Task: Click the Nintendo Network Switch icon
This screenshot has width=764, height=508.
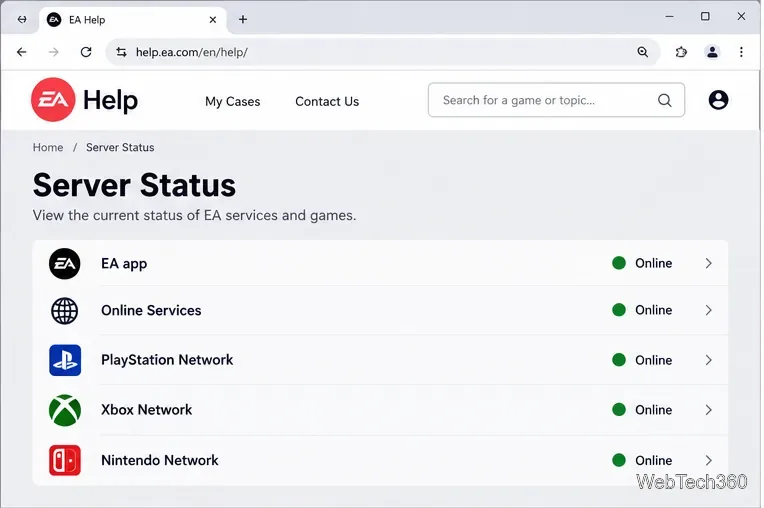Action: click(65, 460)
